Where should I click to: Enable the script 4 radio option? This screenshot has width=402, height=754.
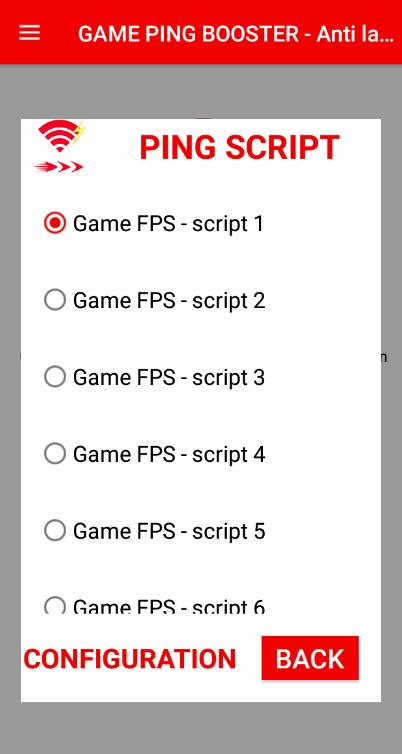coord(55,453)
